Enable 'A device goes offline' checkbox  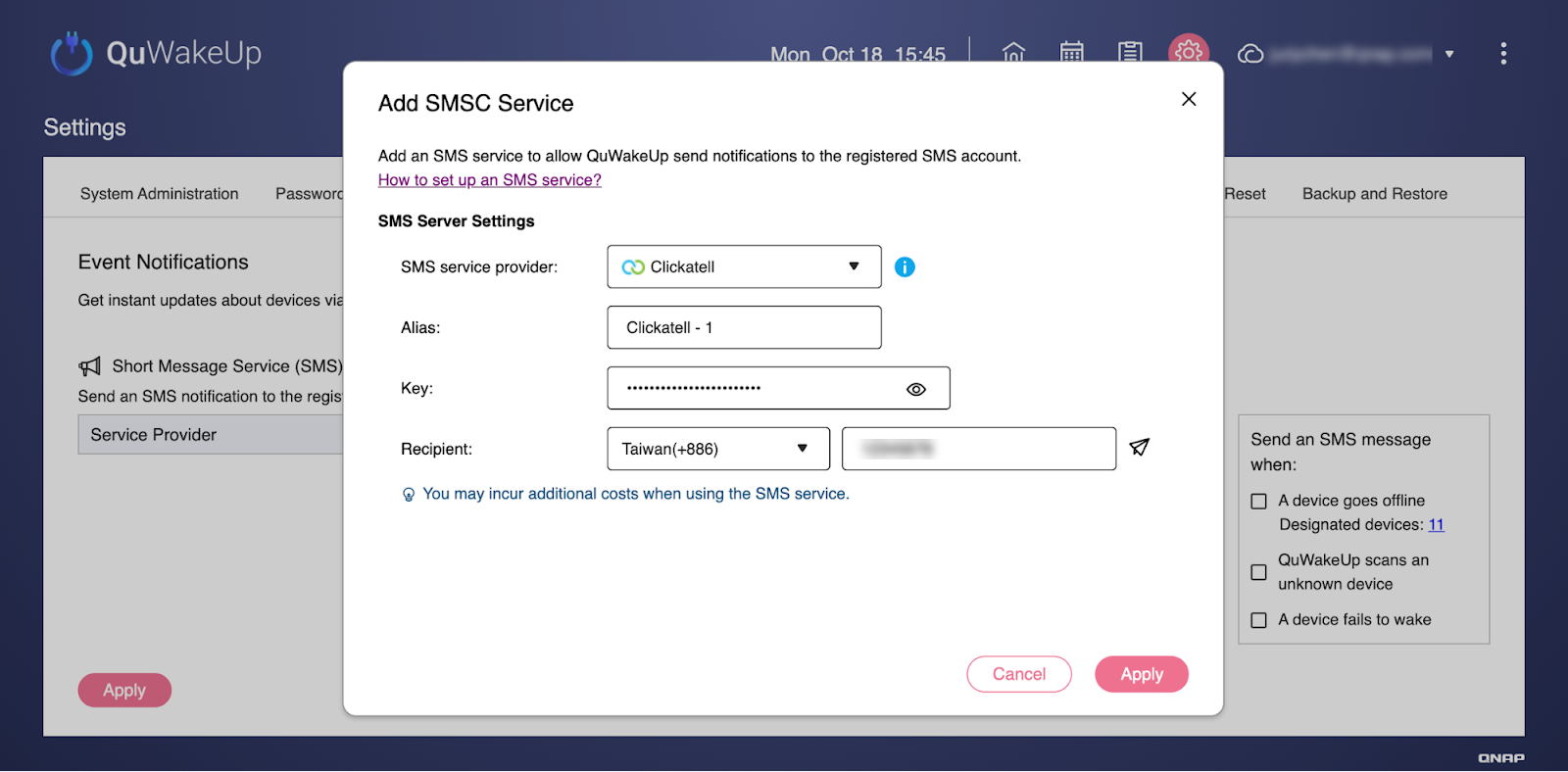tap(1259, 501)
